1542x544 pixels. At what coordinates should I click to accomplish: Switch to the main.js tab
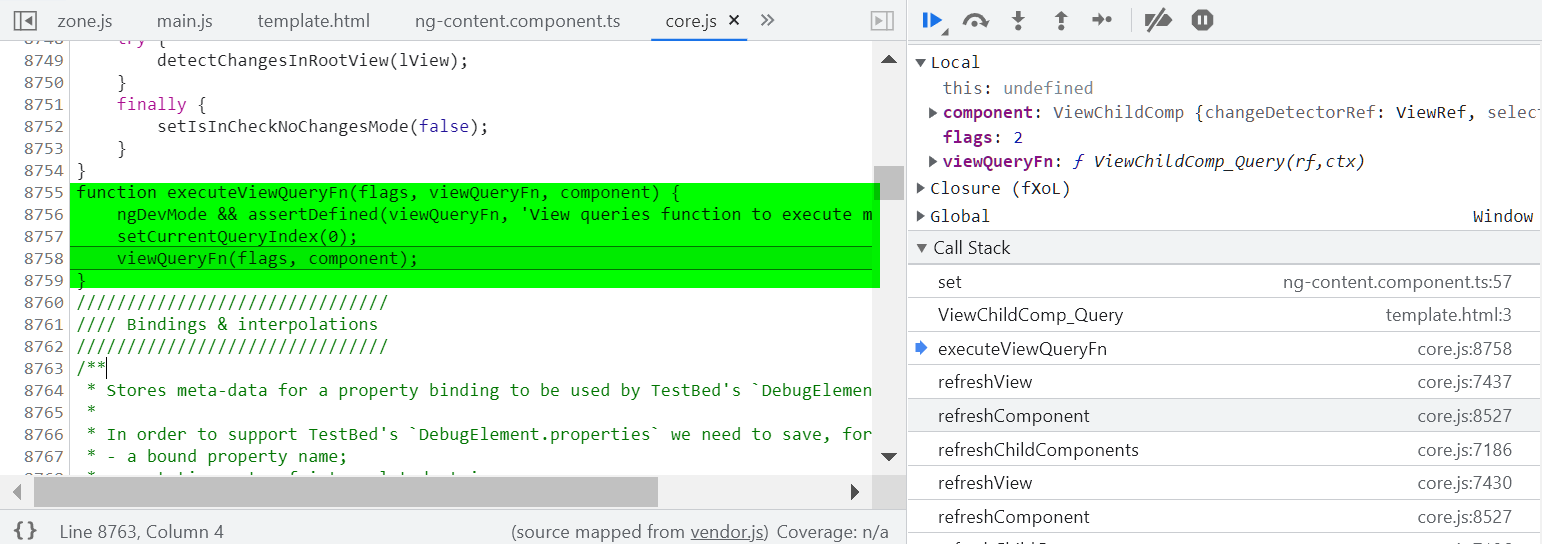(185, 21)
